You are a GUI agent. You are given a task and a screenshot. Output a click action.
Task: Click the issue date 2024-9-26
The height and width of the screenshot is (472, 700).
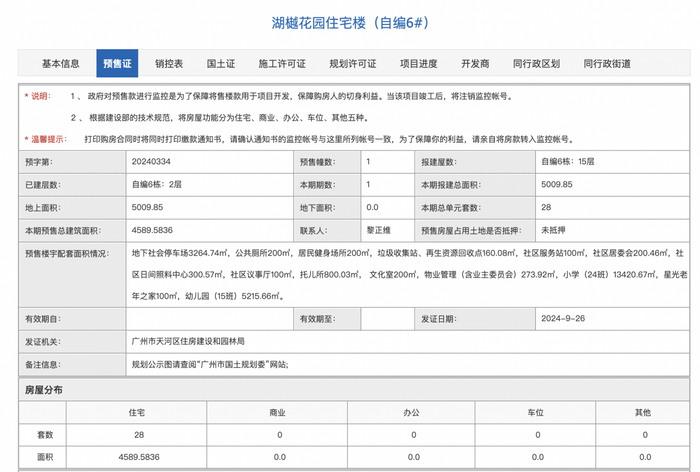[x=562, y=318]
